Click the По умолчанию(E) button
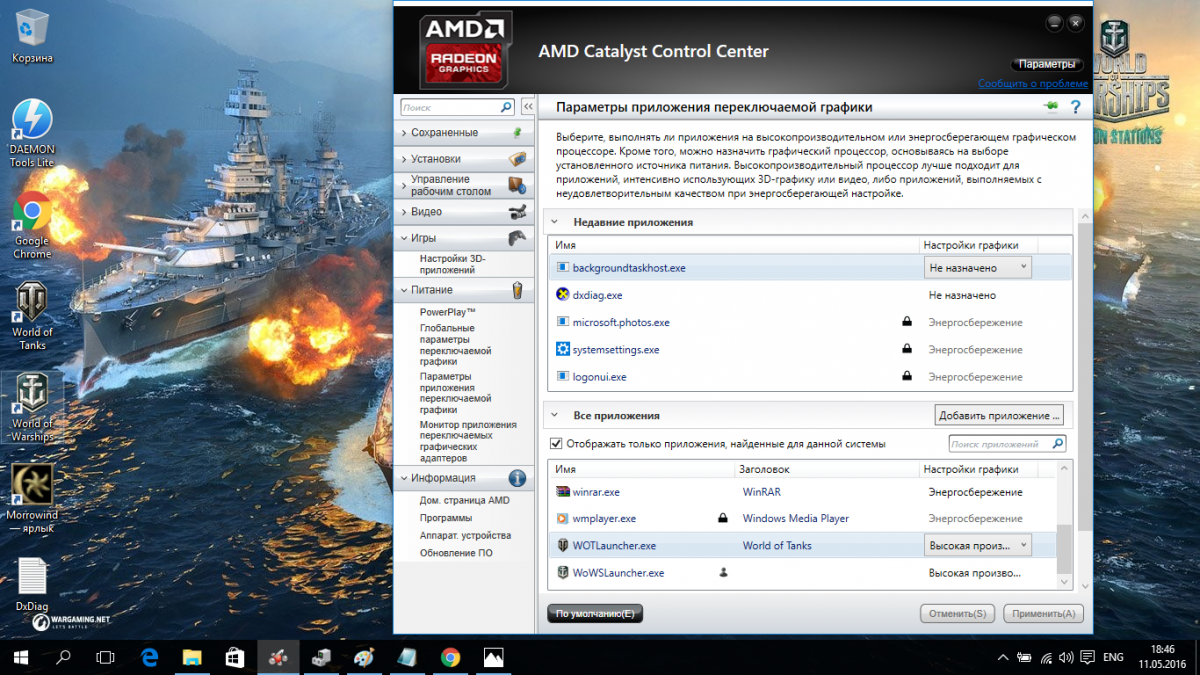The width and height of the screenshot is (1200, 675). pyautogui.click(x=595, y=613)
